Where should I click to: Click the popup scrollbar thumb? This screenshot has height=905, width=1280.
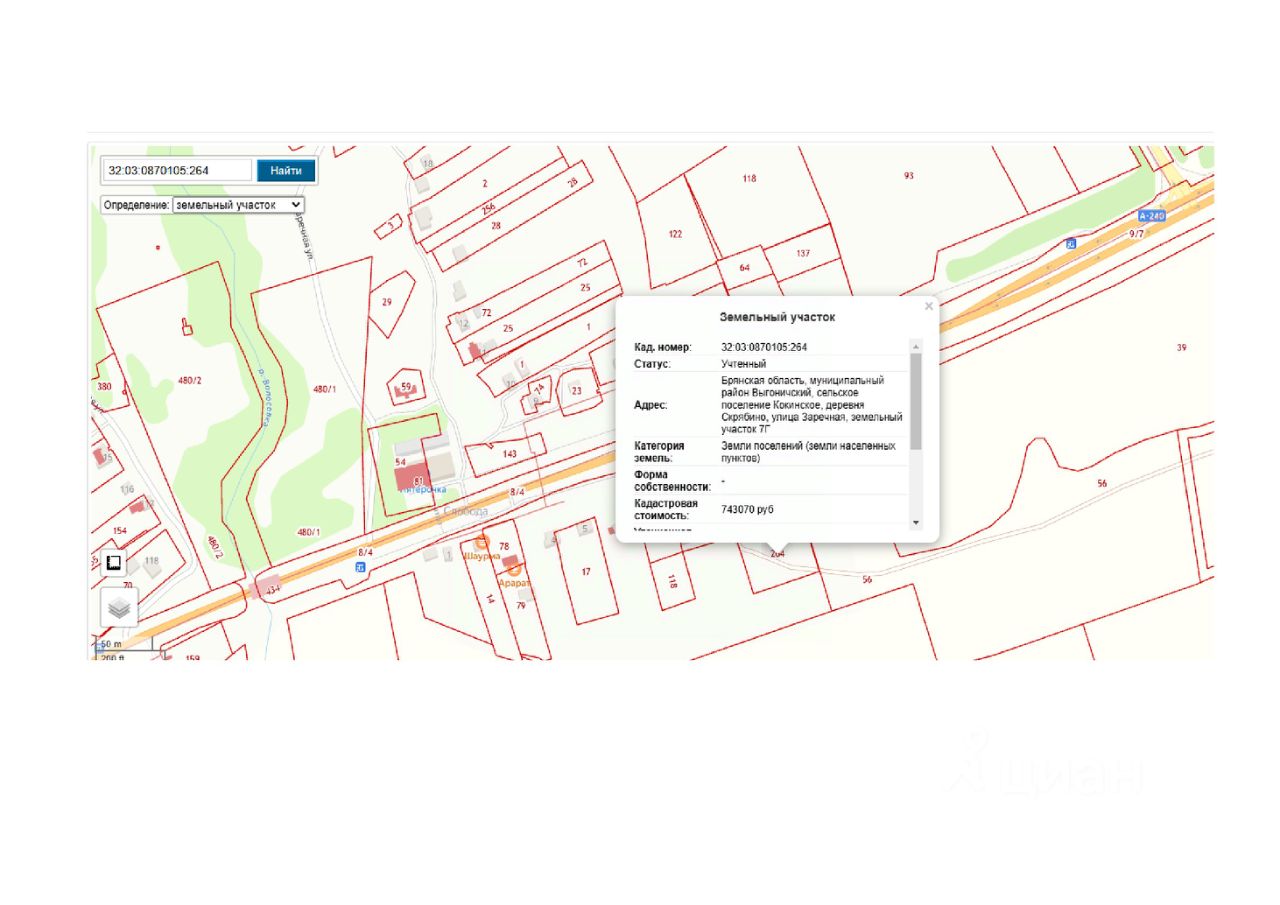[915, 400]
